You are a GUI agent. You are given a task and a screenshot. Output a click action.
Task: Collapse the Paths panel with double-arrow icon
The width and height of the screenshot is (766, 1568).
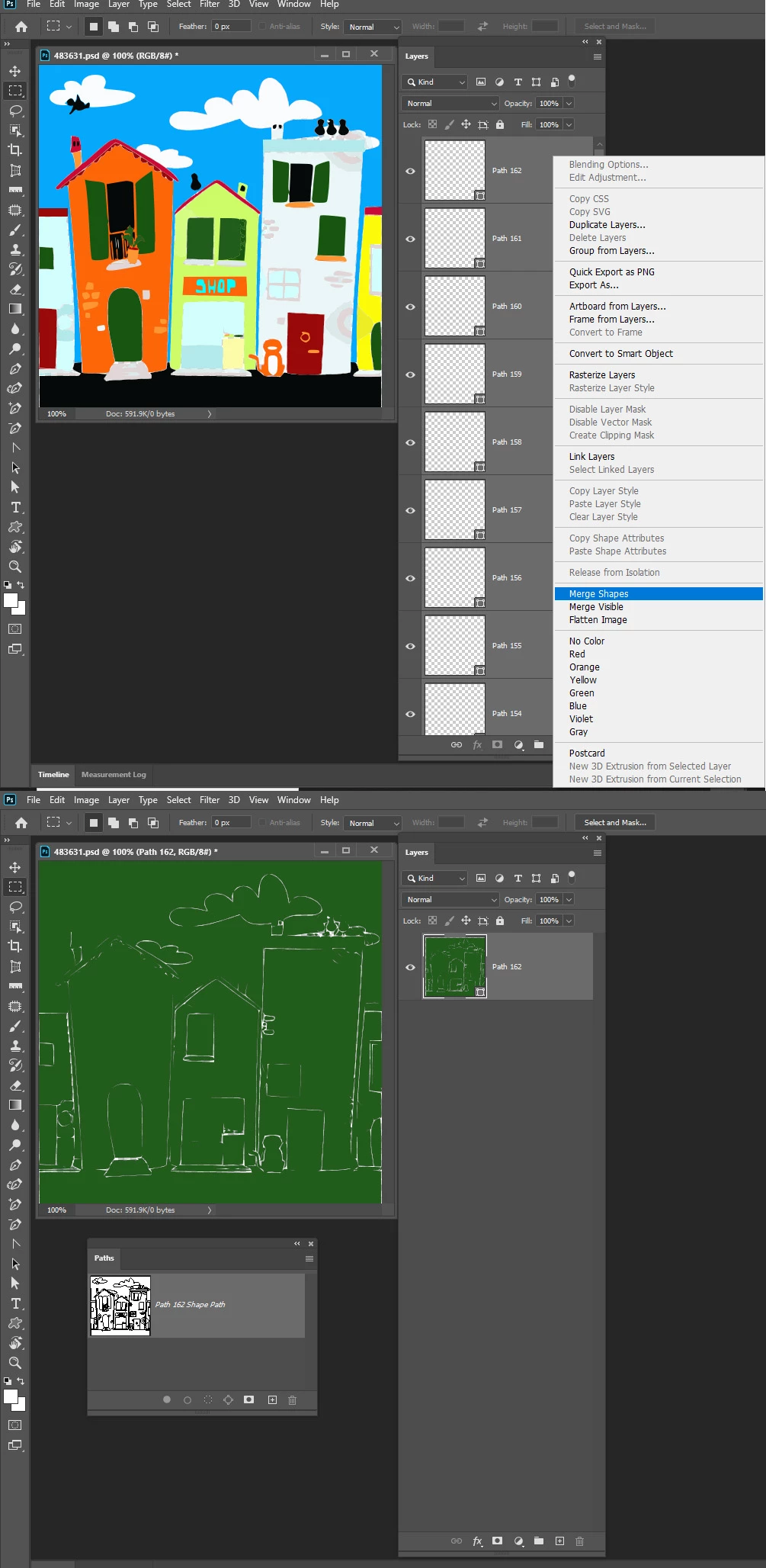(x=297, y=1243)
